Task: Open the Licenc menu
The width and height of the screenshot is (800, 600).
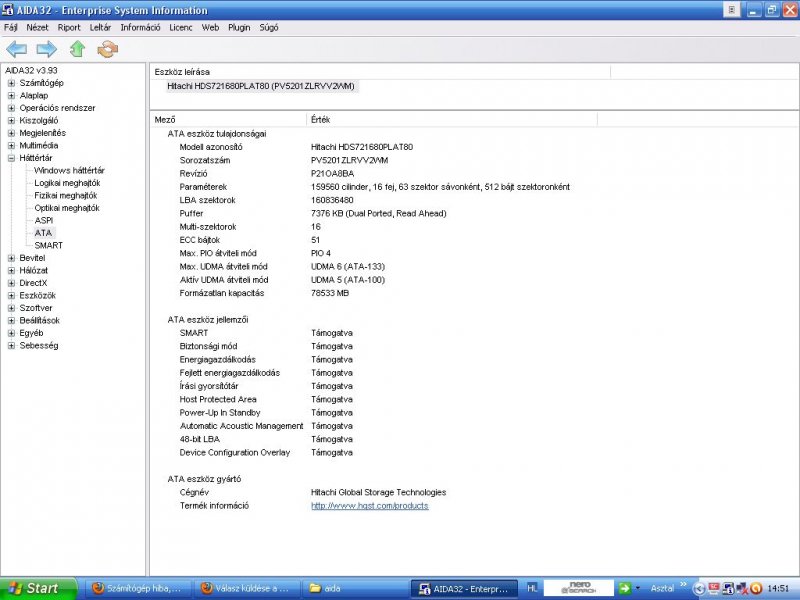Action: (181, 28)
